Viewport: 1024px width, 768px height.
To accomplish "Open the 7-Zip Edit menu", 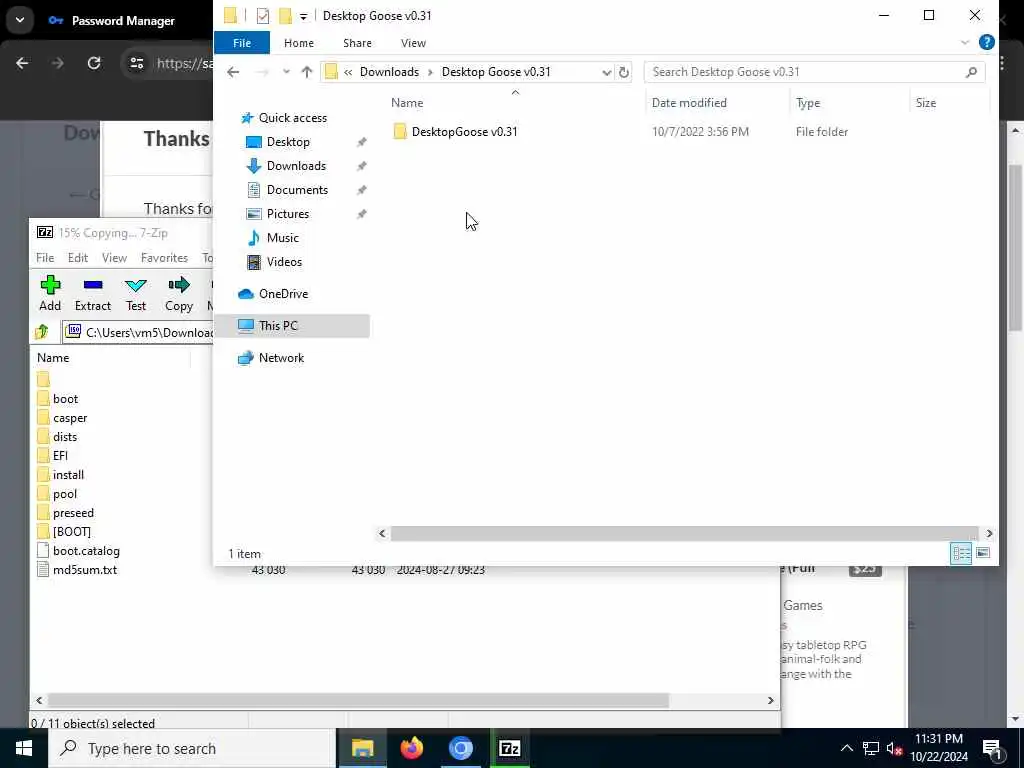I will [78, 257].
